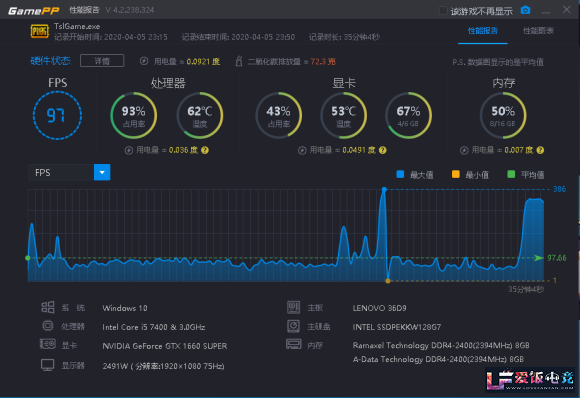Viewport: 580px width, 398px height.
Task: Click the Windows 10 system text
Action: pos(125,308)
